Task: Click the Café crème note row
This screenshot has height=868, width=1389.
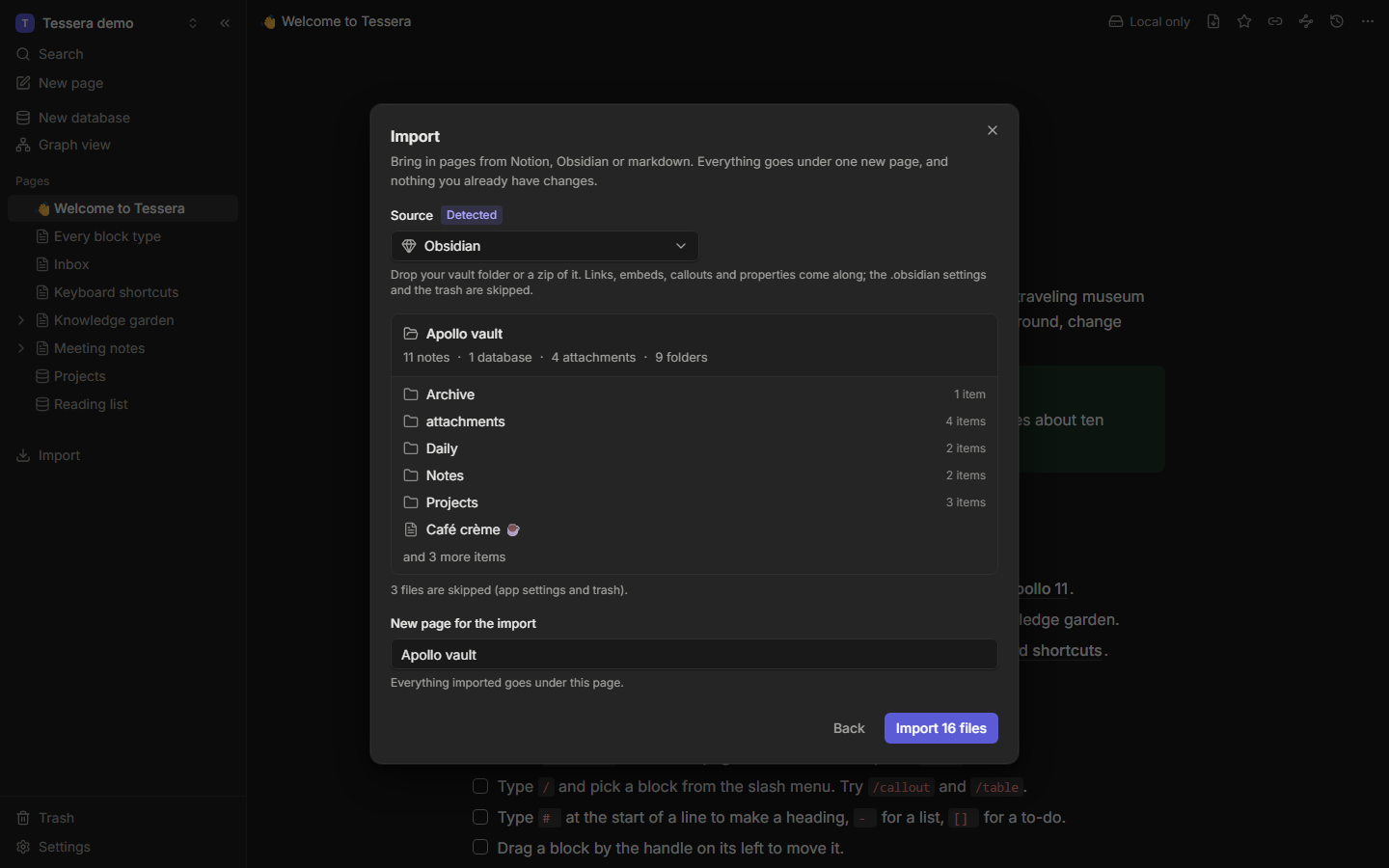Action: point(694,529)
